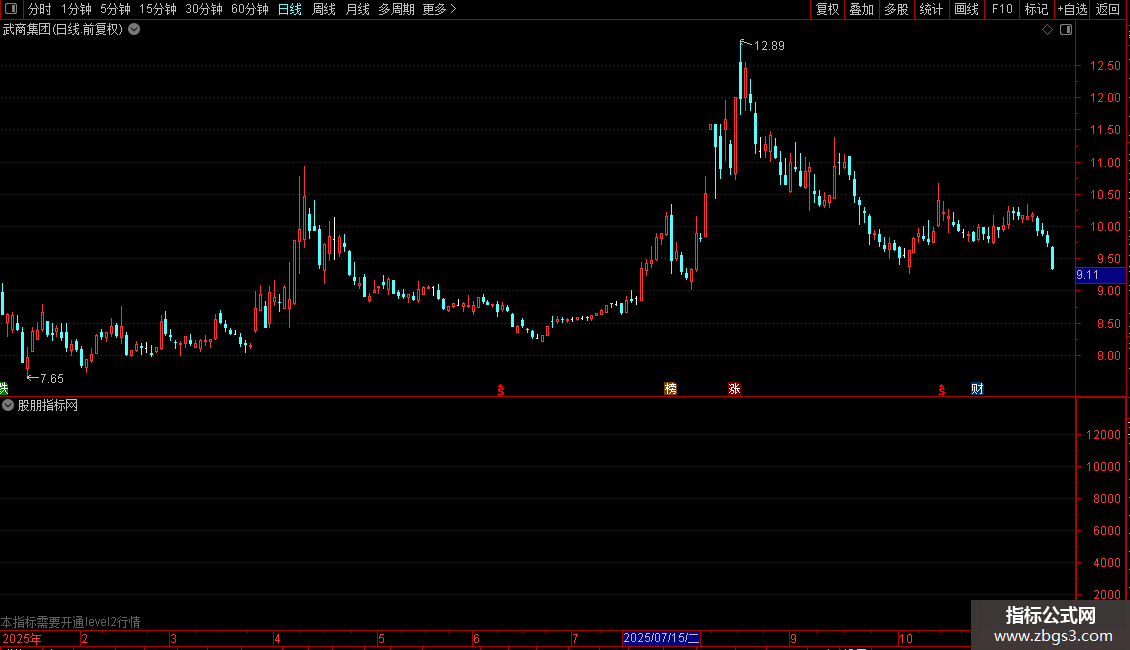Select the 30分钟 period
Viewport: 1130px width, 650px height.
point(203,9)
